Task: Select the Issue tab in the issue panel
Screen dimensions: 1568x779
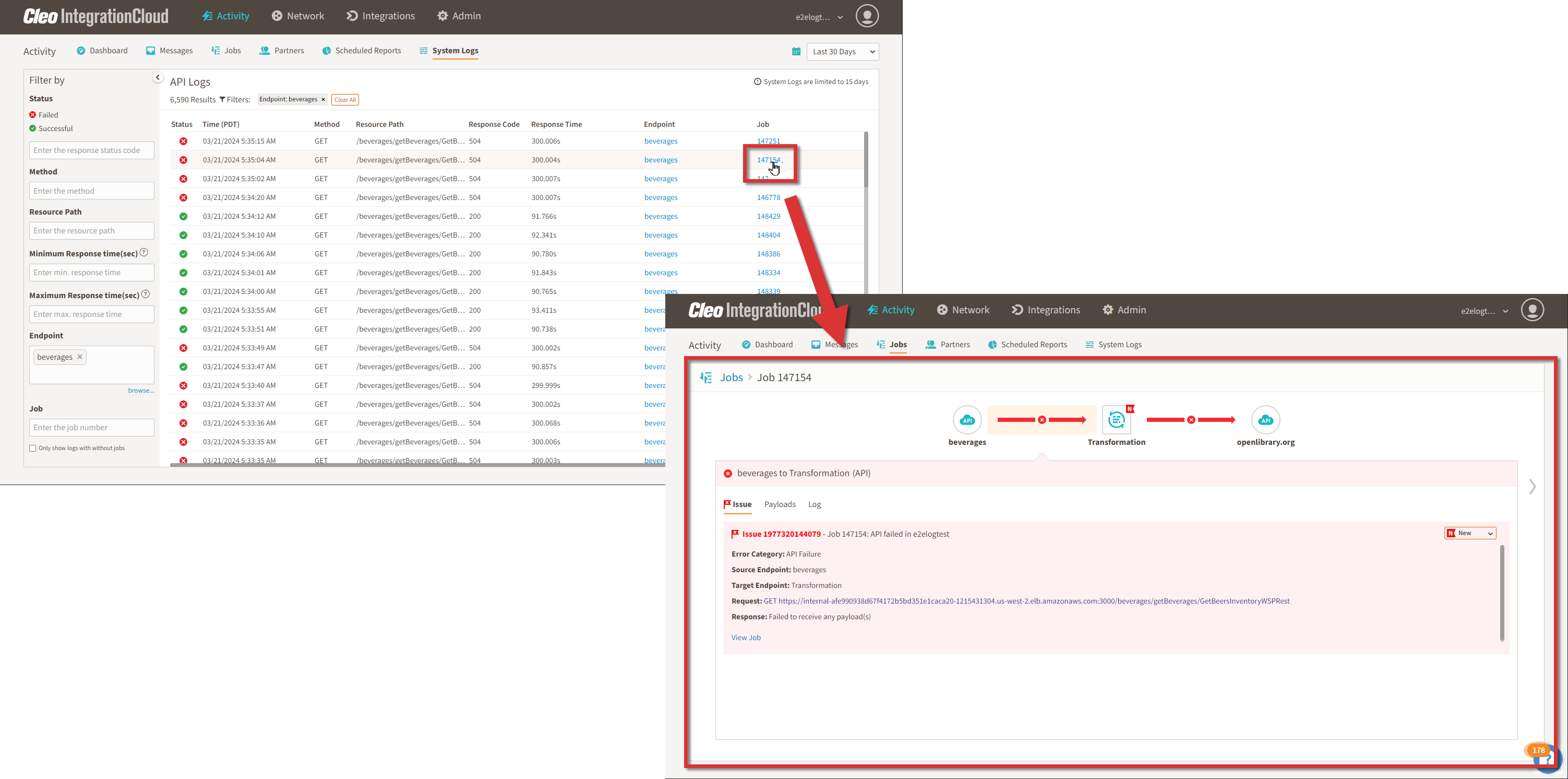Action: (737, 504)
